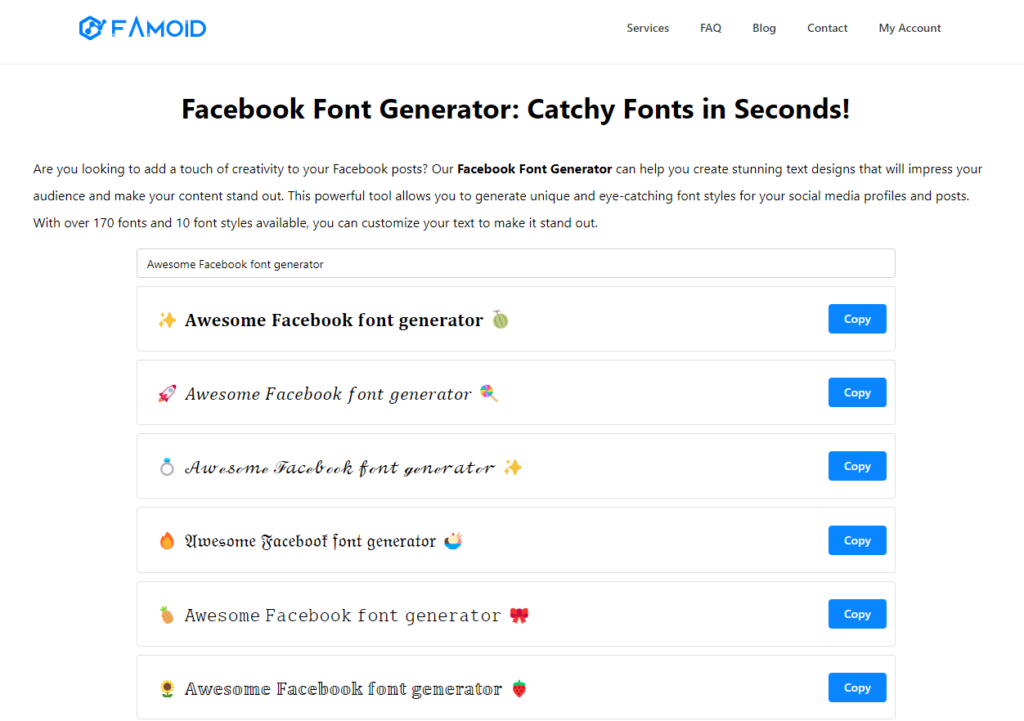Copy the gothic blackletter font style
Viewport: 1024px width, 721px height.
click(x=856, y=540)
